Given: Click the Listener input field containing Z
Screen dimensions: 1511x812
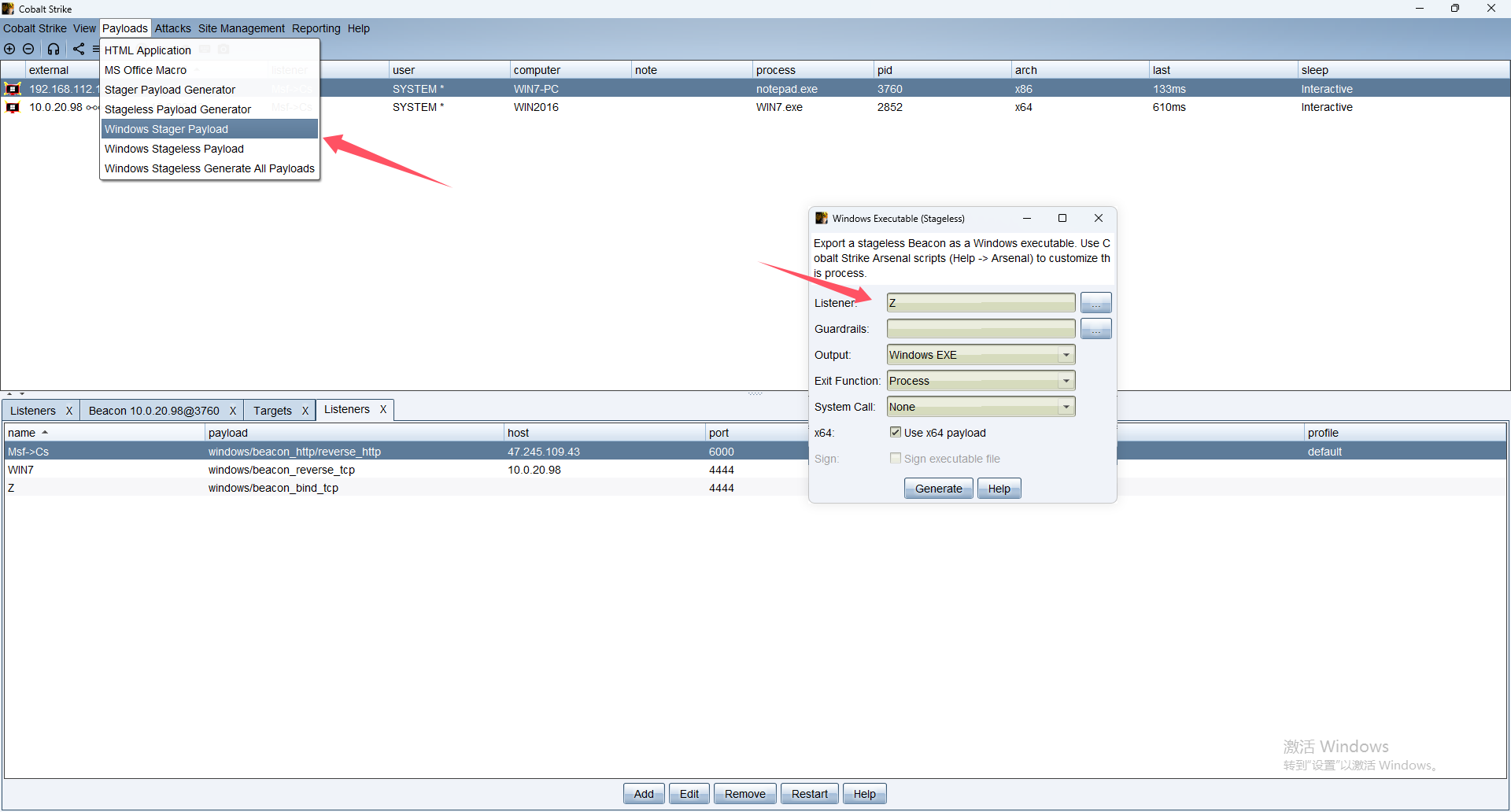Looking at the screenshot, I should (x=981, y=303).
